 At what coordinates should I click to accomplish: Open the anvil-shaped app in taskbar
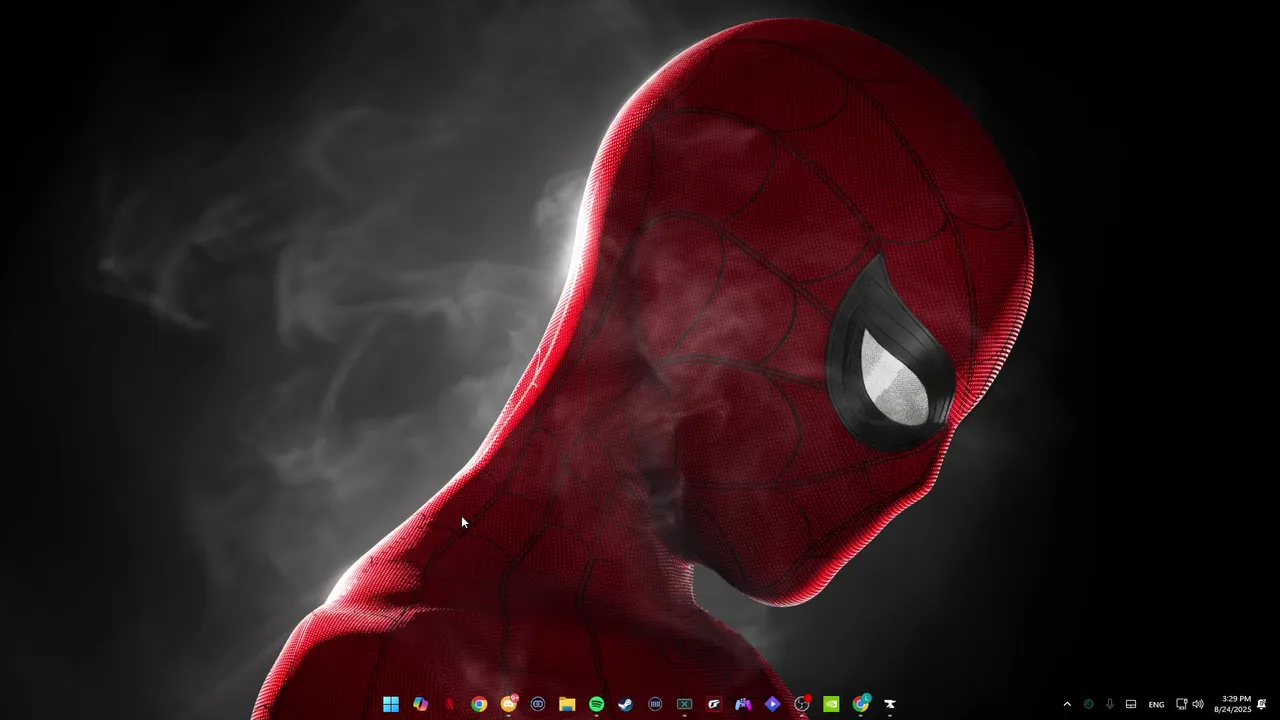pos(890,704)
